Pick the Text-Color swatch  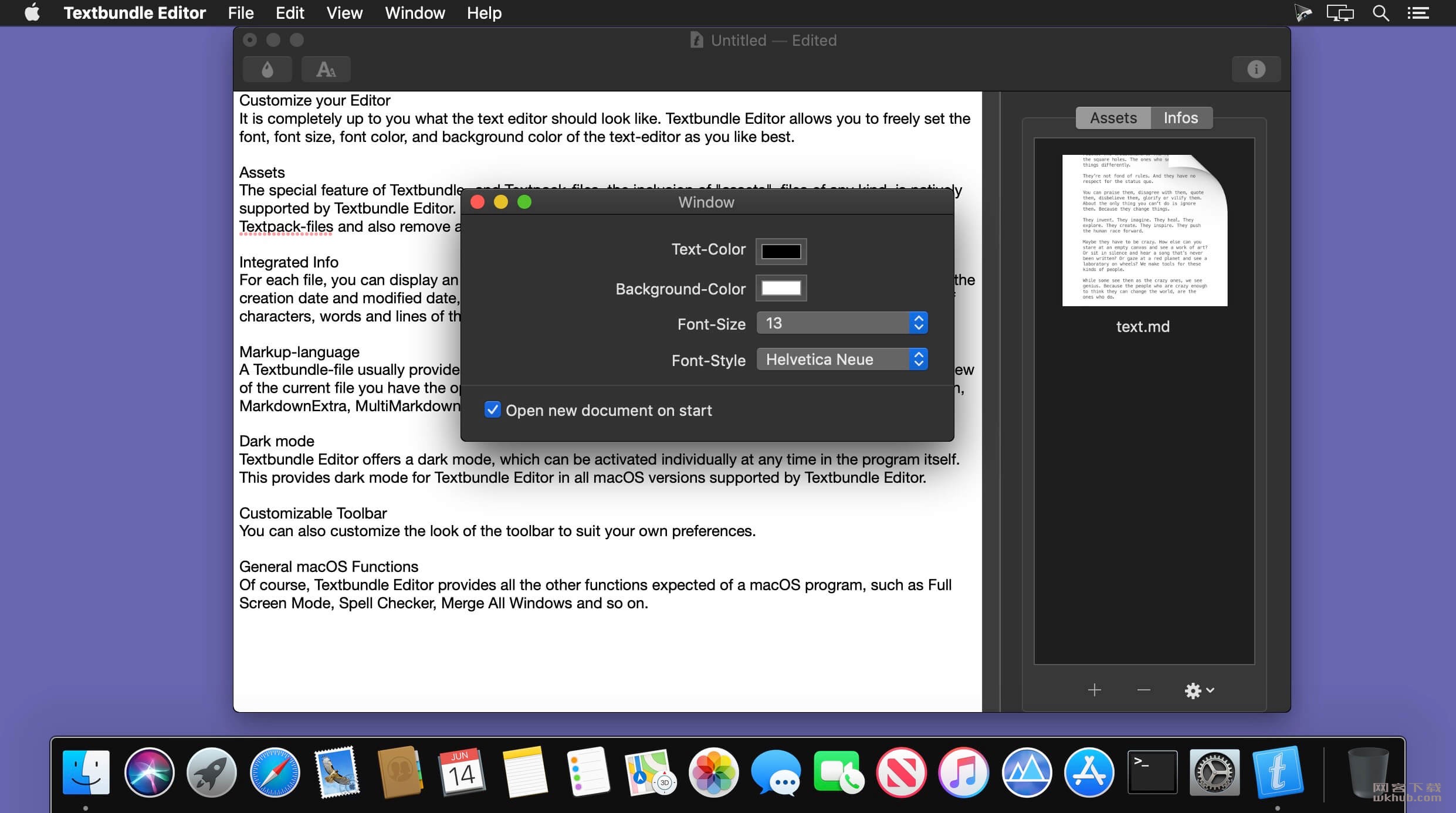pos(781,252)
